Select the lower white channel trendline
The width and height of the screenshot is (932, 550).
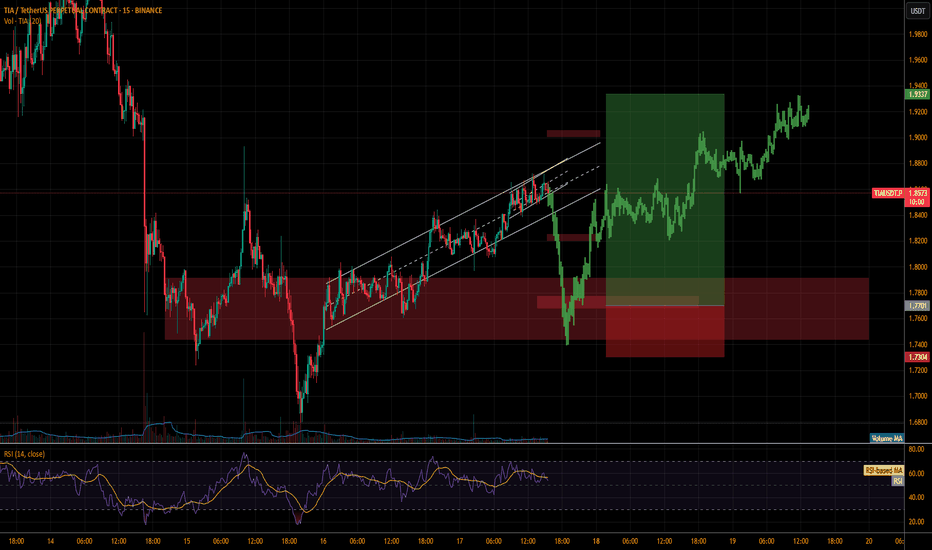tap(464, 259)
